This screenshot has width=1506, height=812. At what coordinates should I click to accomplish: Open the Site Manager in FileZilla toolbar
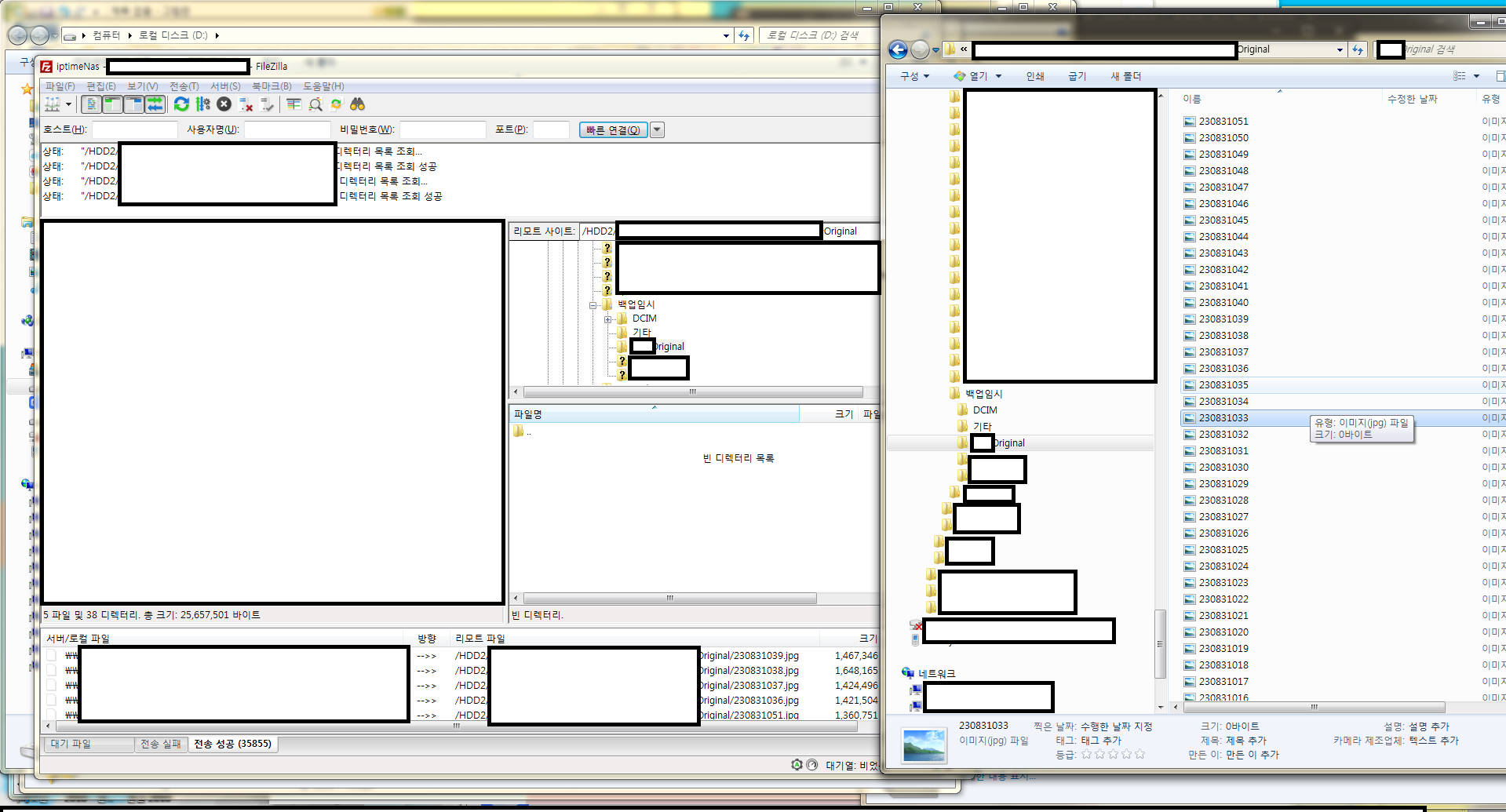tap(53, 104)
